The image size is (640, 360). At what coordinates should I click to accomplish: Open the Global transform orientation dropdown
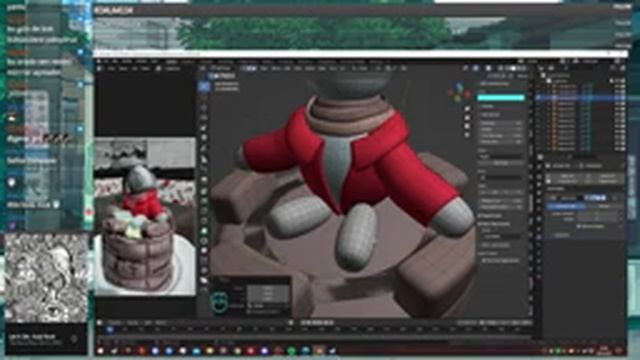point(360,68)
